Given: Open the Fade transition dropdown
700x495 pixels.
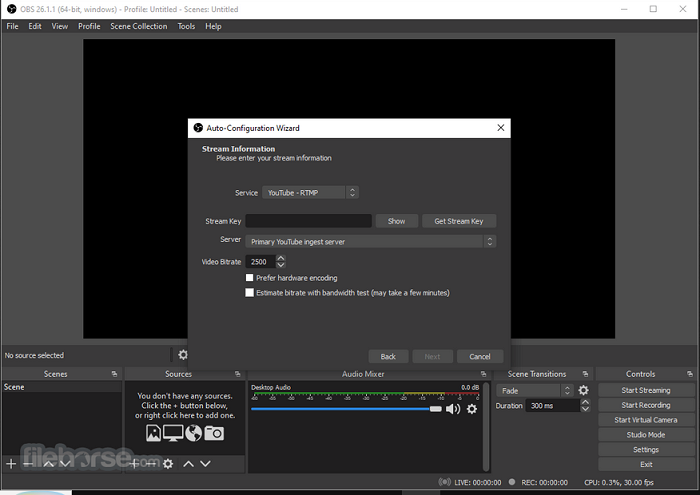Looking at the screenshot, I should click(x=536, y=391).
